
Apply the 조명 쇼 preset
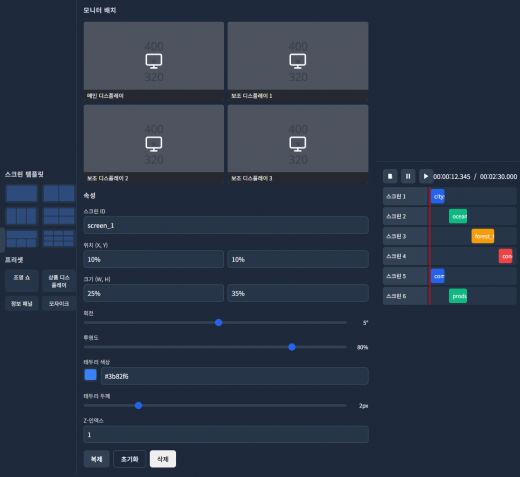[22, 281]
